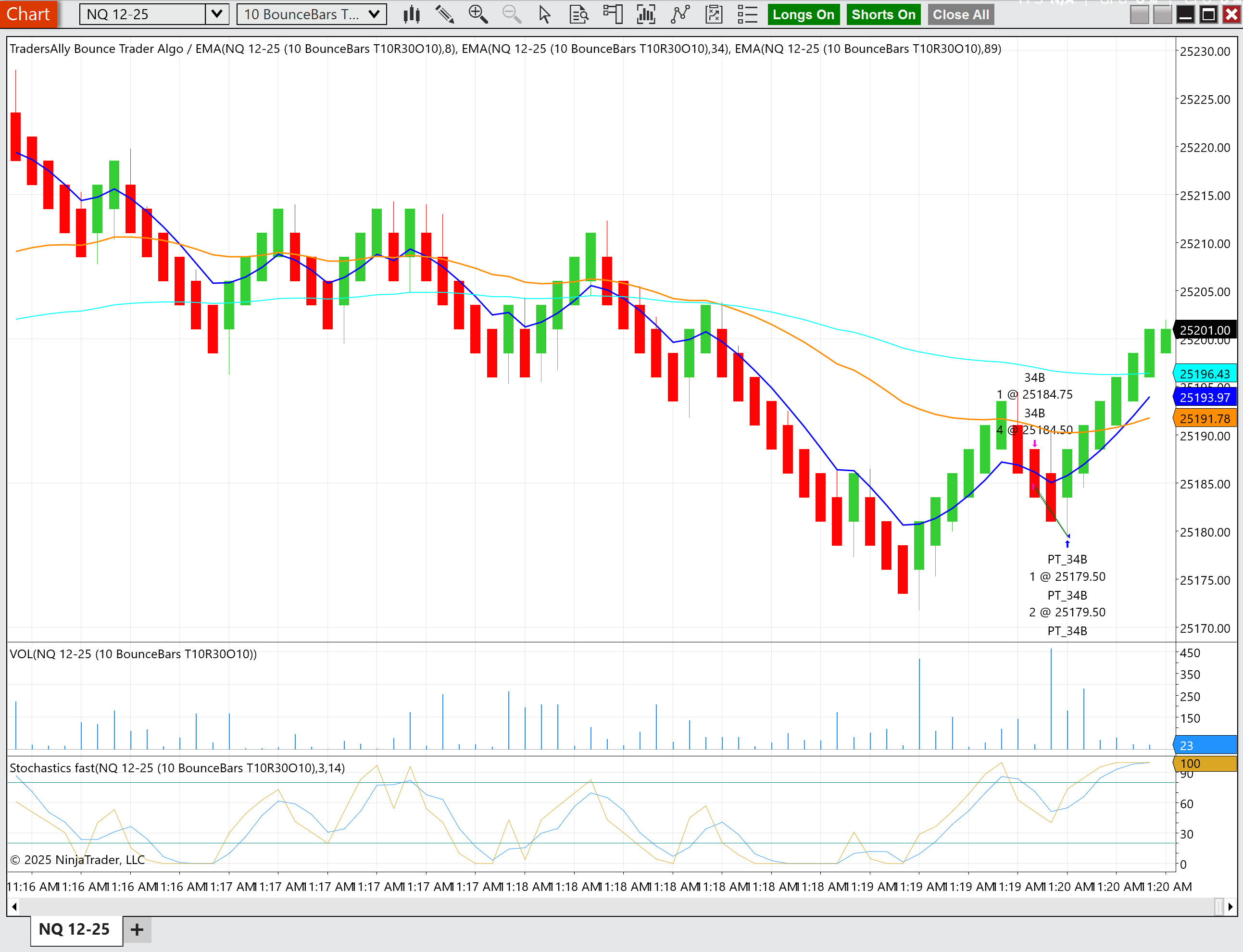The width and height of the screenshot is (1243, 952).
Task: Click the Close All button
Action: [960, 15]
